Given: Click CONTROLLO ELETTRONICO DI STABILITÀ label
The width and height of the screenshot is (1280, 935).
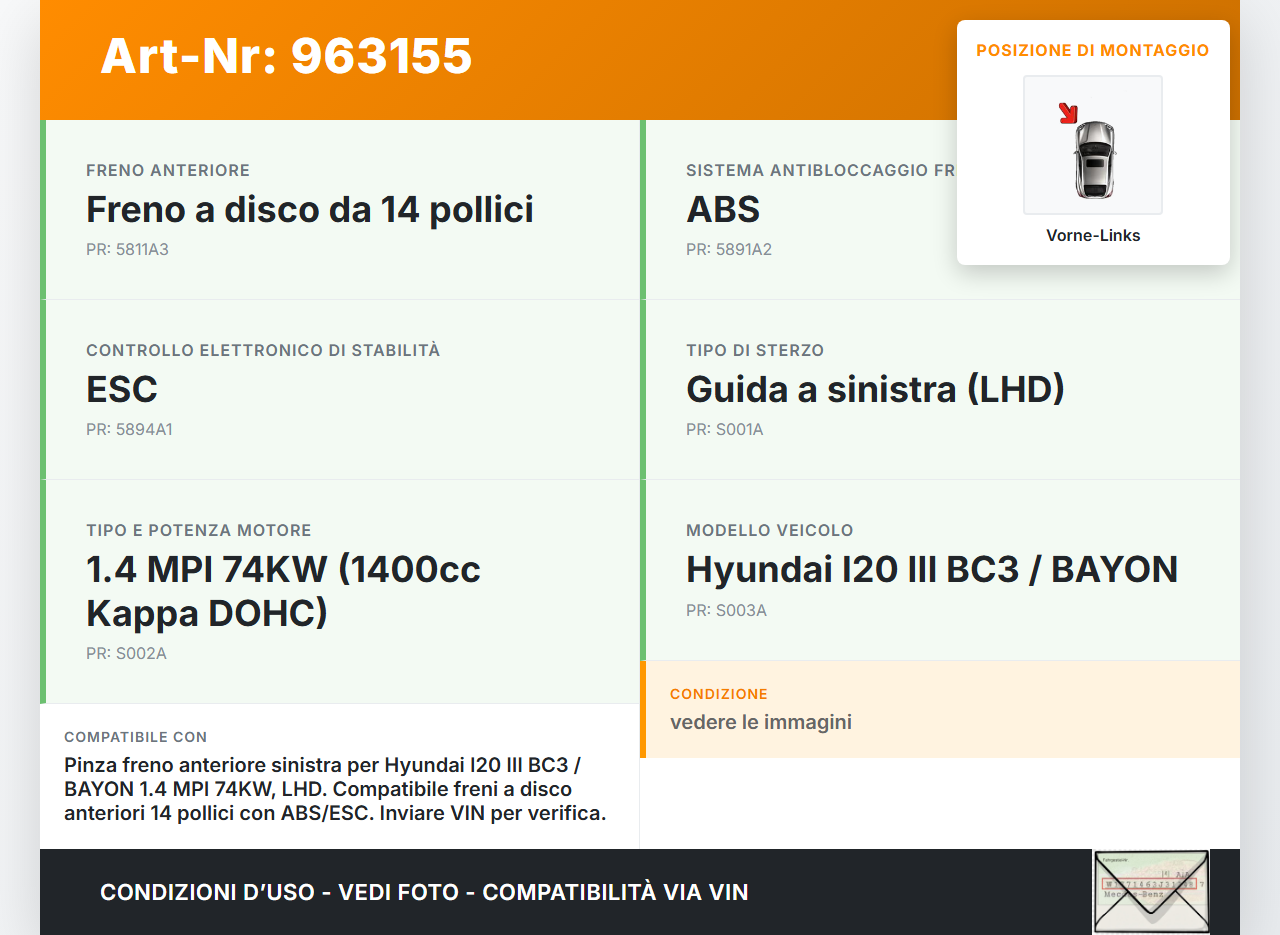Looking at the screenshot, I should click(x=263, y=351).
